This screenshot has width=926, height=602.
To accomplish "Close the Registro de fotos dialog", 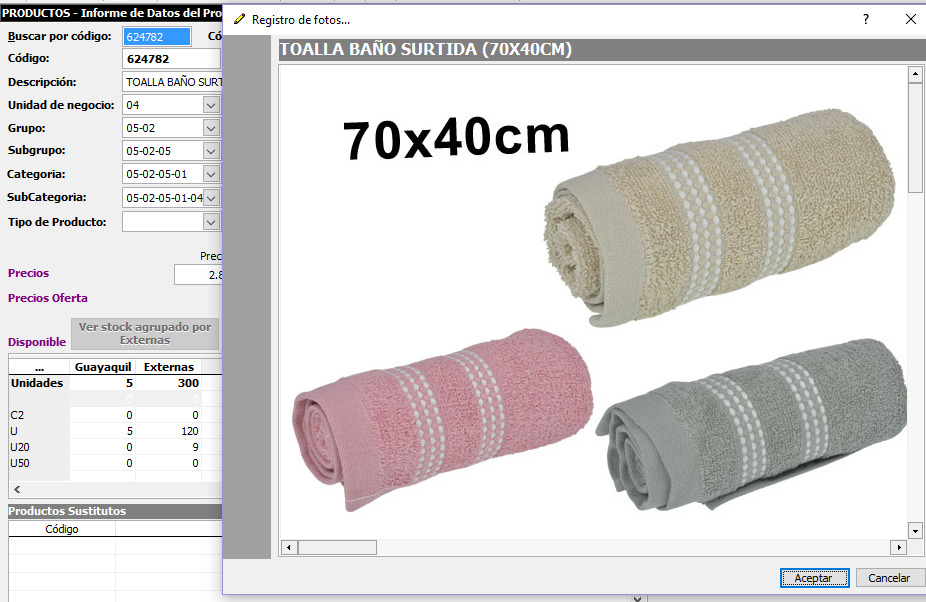I will (910, 20).
